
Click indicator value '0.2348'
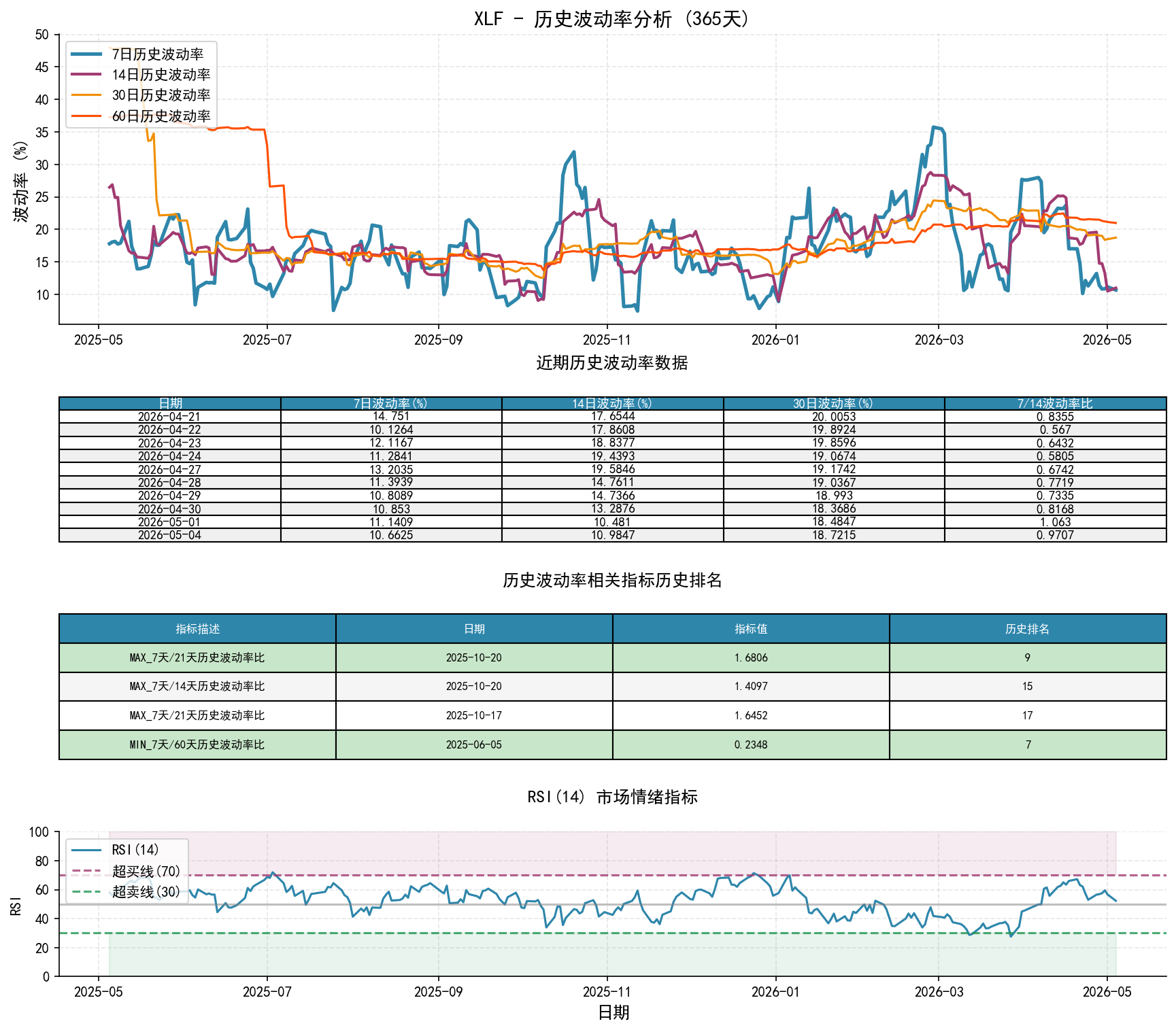point(751,744)
